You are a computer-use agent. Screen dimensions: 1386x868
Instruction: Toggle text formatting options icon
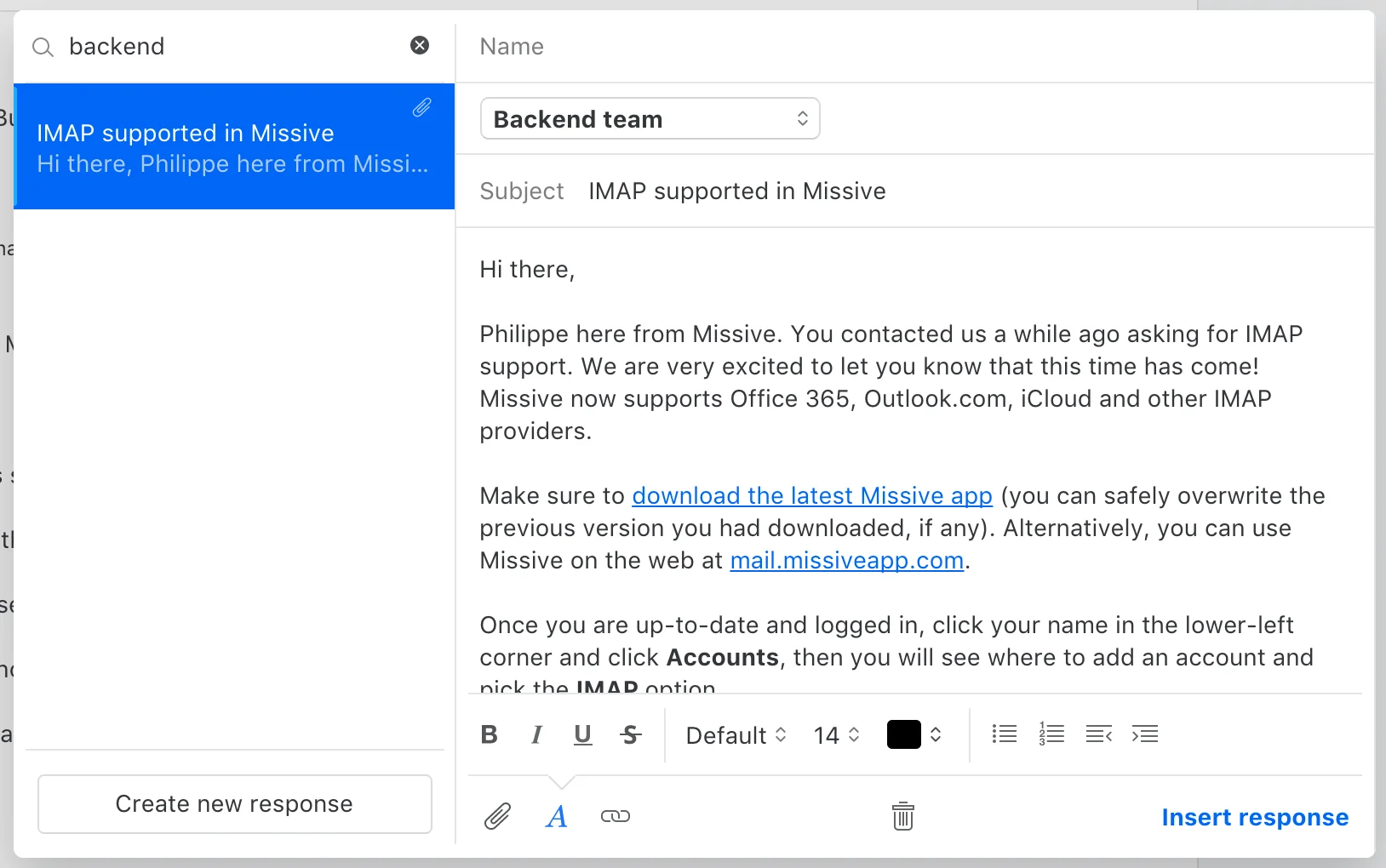pyautogui.click(x=557, y=817)
